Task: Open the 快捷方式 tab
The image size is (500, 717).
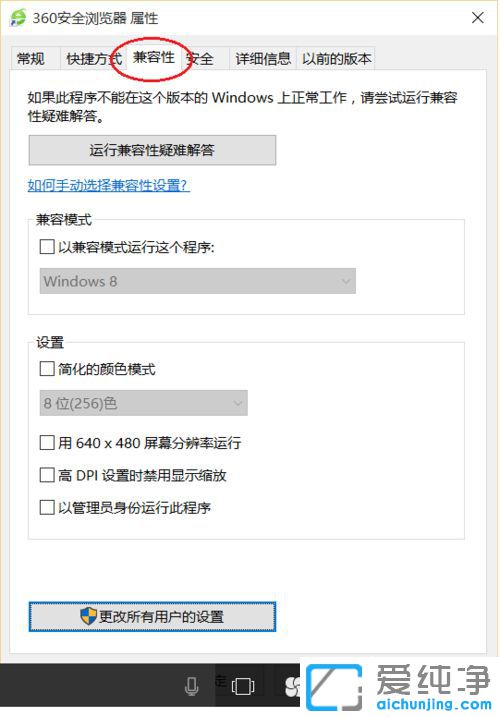Action: coord(93,59)
